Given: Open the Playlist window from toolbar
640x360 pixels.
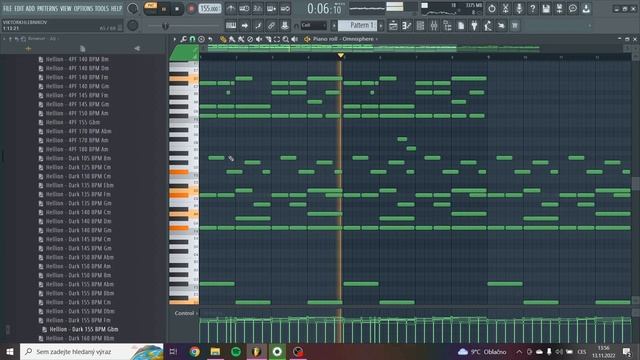Looking at the screenshot, I should coord(393,26).
